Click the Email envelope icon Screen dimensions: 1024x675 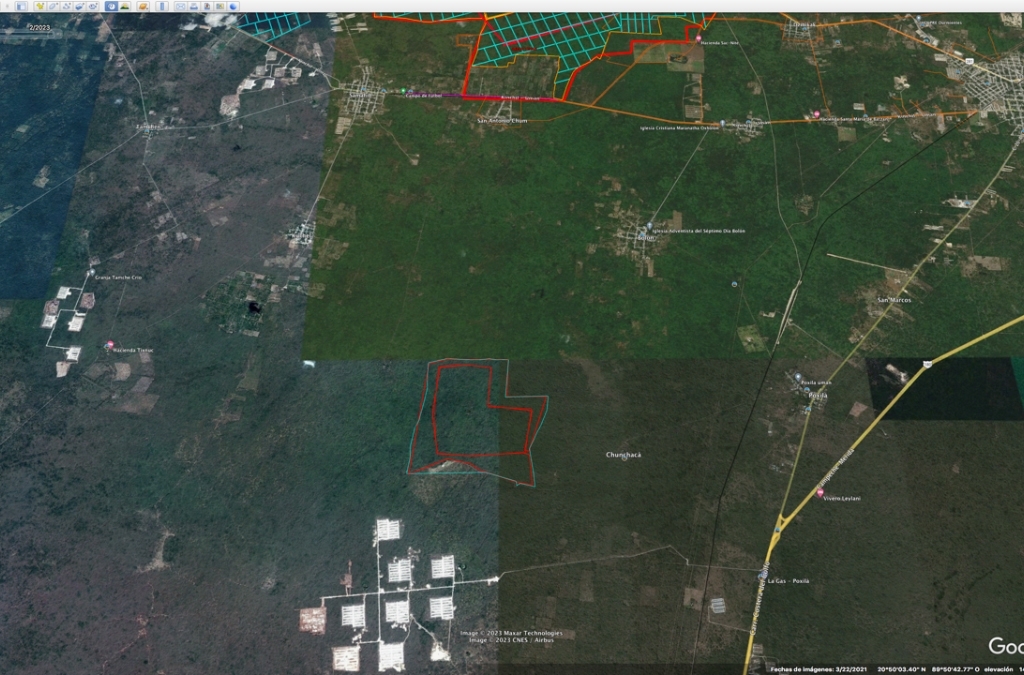tap(181, 6)
